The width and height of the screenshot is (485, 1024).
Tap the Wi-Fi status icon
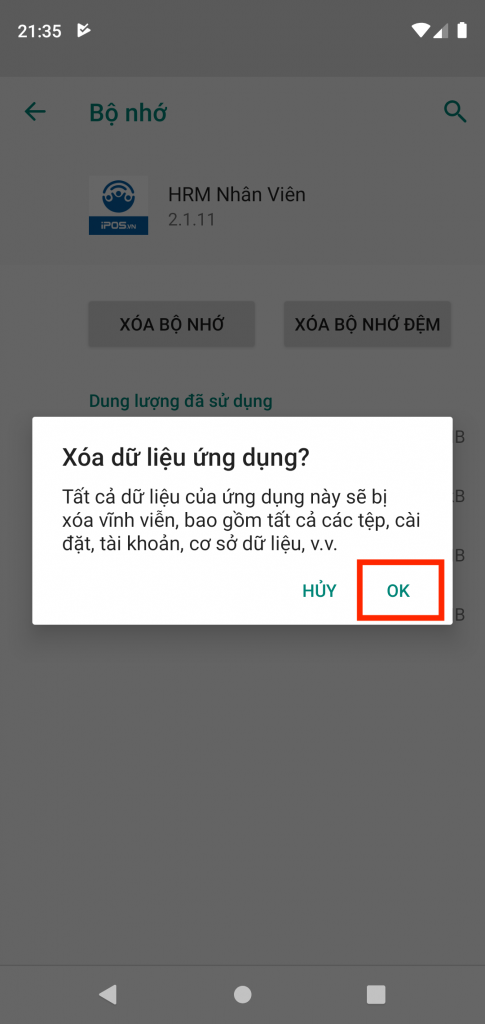(x=421, y=30)
